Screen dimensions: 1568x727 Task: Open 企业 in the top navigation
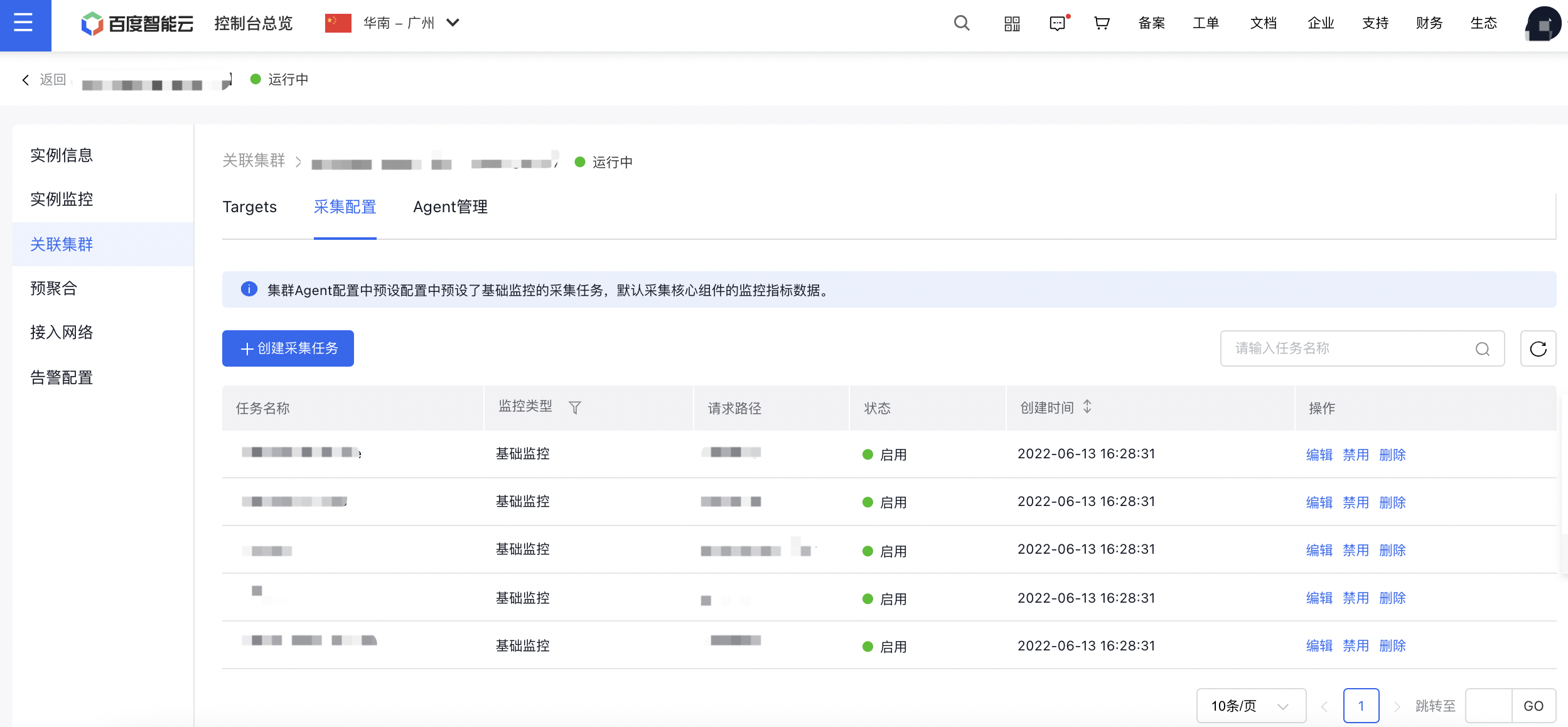pyautogui.click(x=1321, y=23)
